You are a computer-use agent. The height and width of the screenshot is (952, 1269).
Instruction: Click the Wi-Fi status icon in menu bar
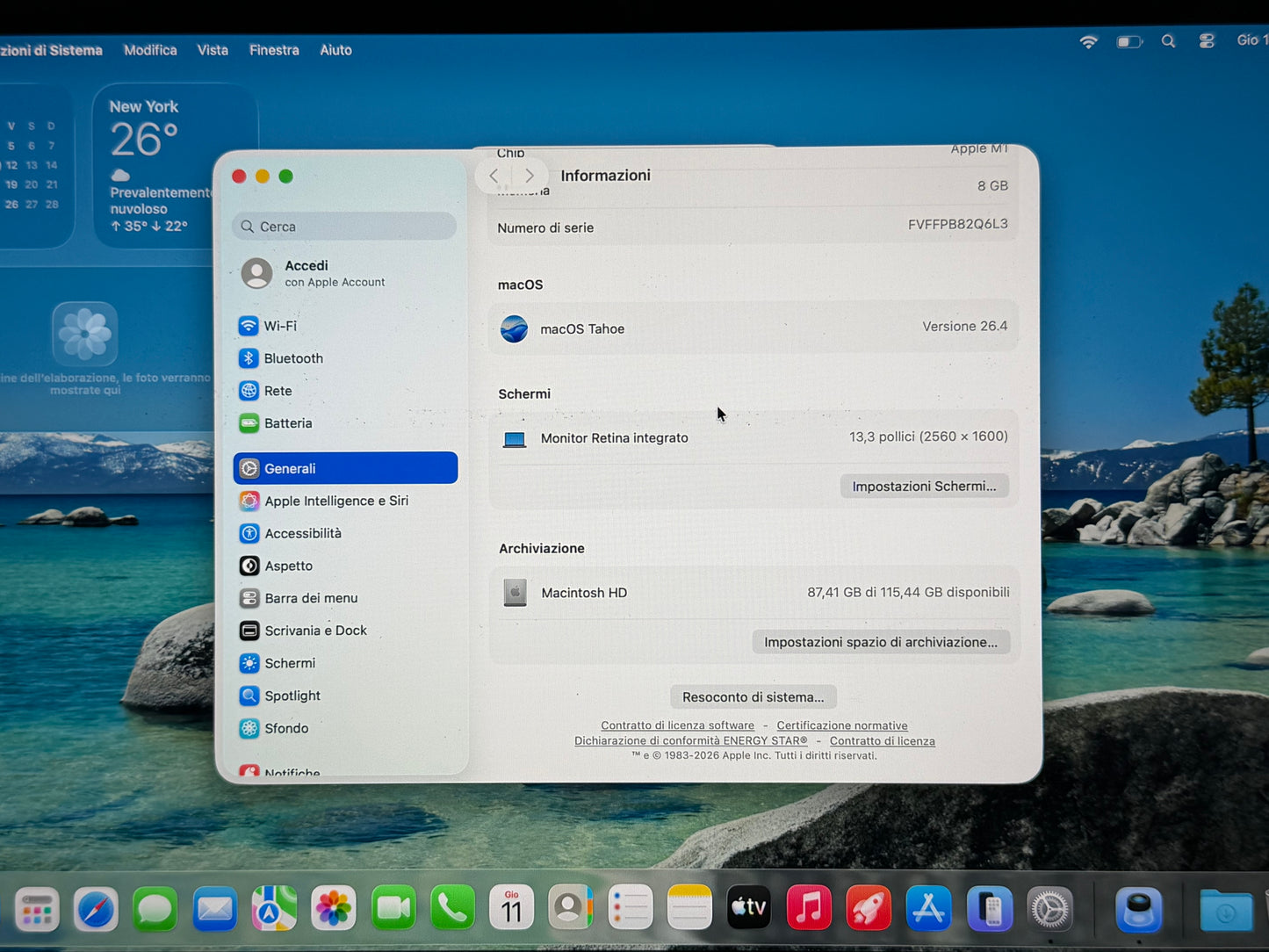click(x=1089, y=41)
